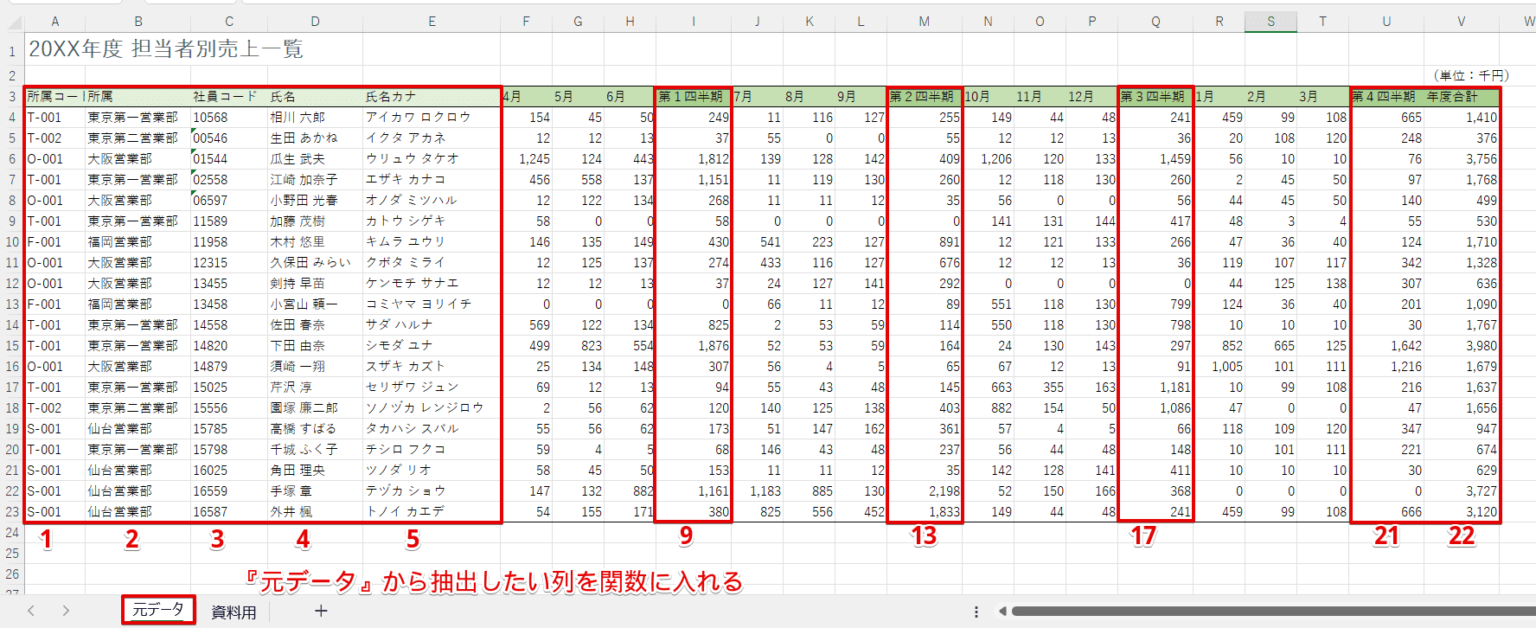1536x628 pixels.
Task: Select the kana cell オノダ ミツハル
Action: [x=432, y=200]
